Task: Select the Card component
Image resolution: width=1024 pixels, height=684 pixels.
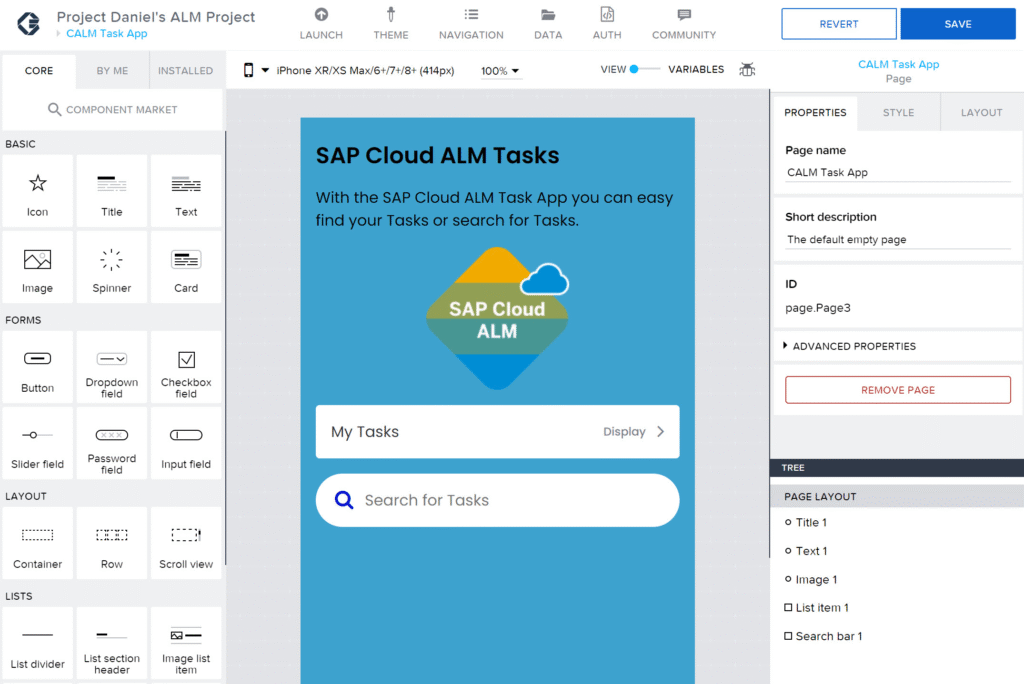Action: (x=186, y=268)
